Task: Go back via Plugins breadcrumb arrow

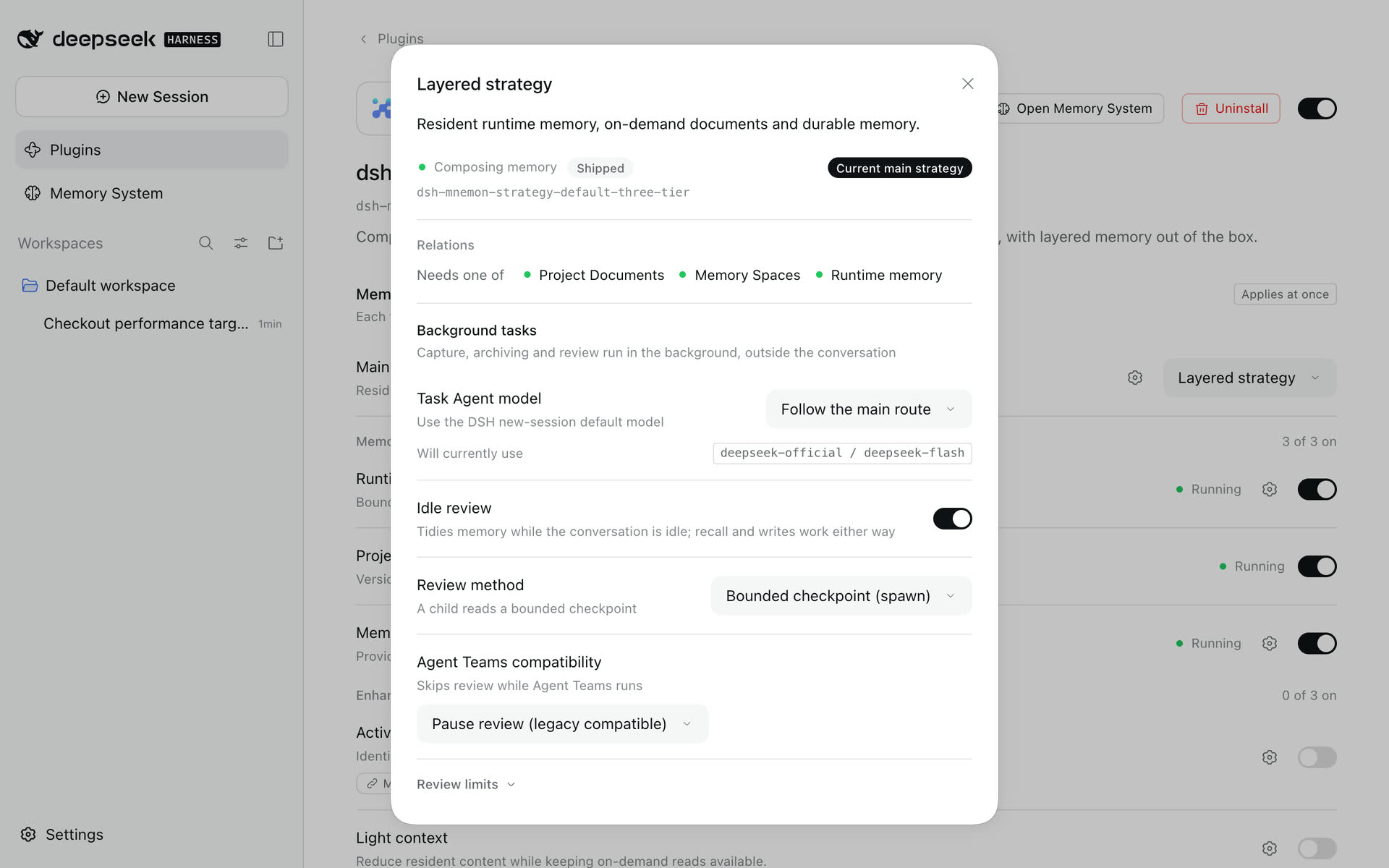Action: [364, 39]
